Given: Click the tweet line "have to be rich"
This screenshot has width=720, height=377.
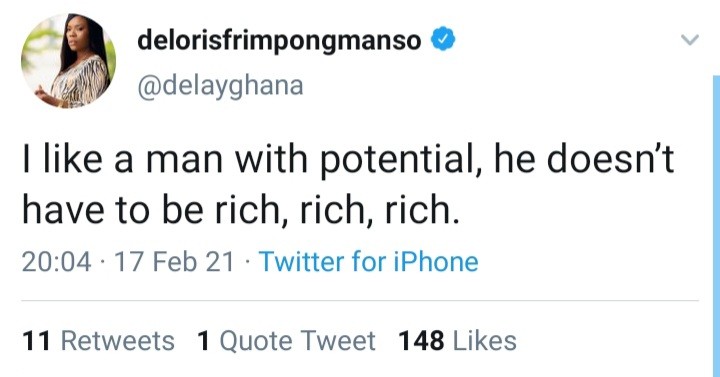Looking at the screenshot, I should click(241, 210).
